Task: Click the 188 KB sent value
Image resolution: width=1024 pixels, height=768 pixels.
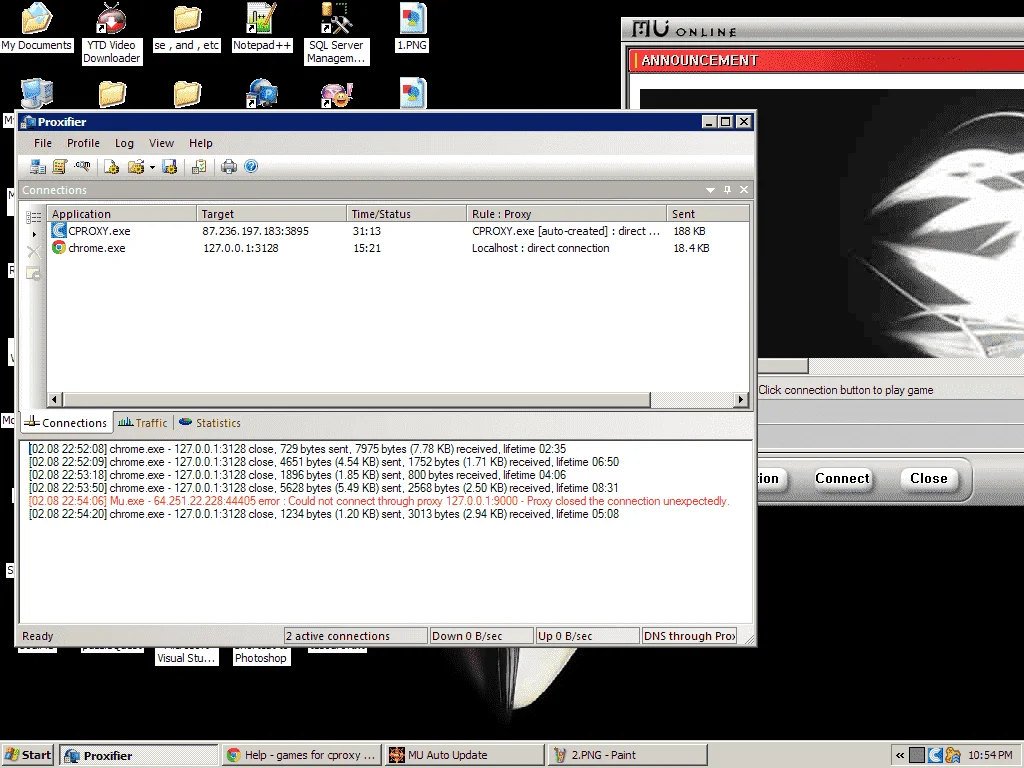Action: 689,231
